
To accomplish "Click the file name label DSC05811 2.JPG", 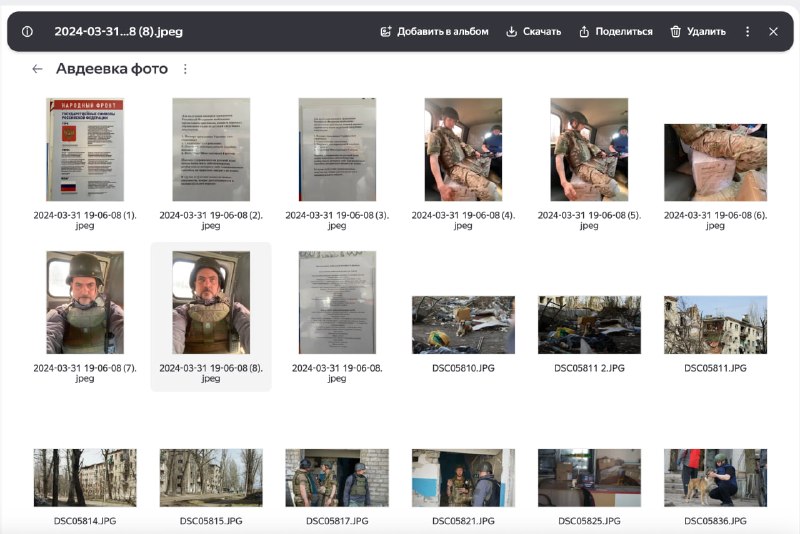I will [589, 368].
